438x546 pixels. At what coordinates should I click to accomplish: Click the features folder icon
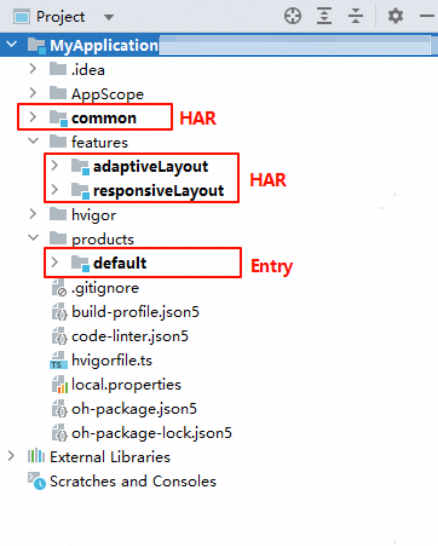[x=58, y=141]
